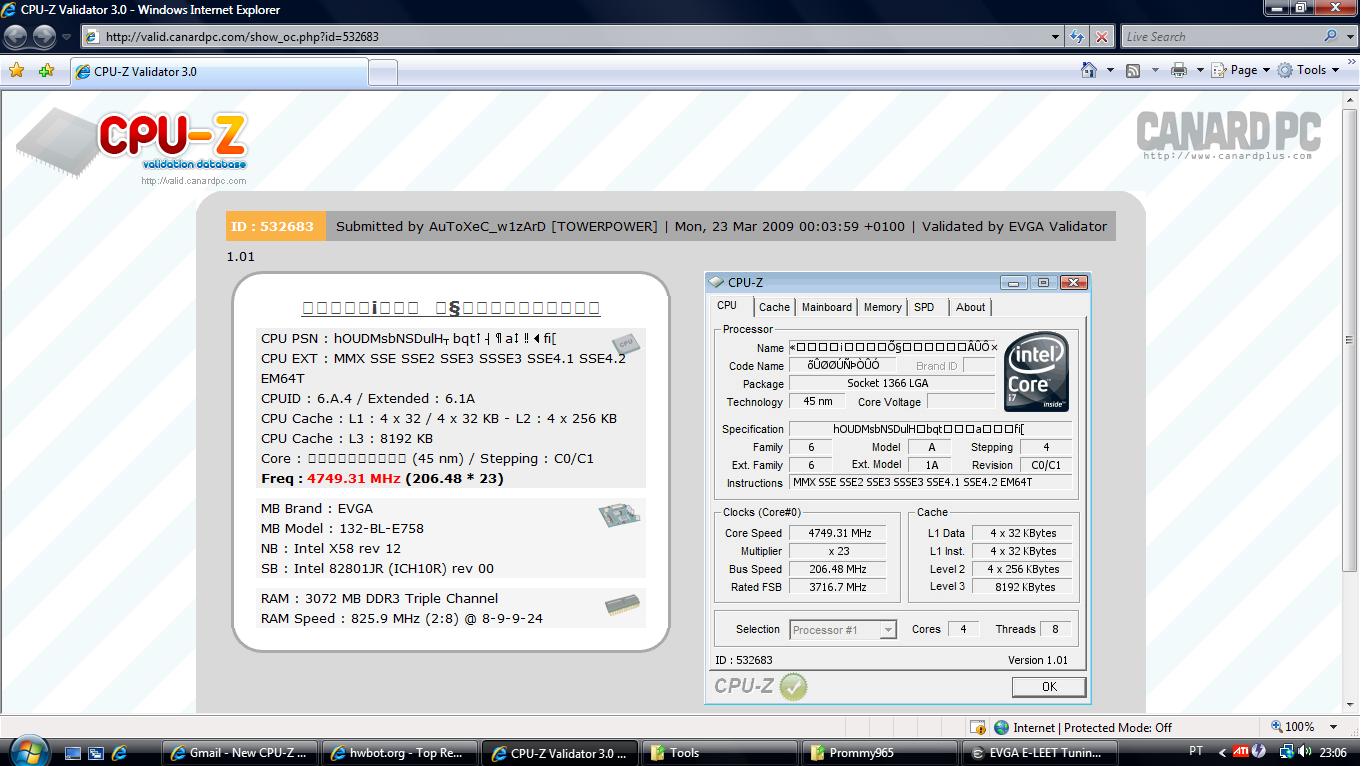
Task: Click the CPU tab in CPU-Z image
Action: point(727,306)
